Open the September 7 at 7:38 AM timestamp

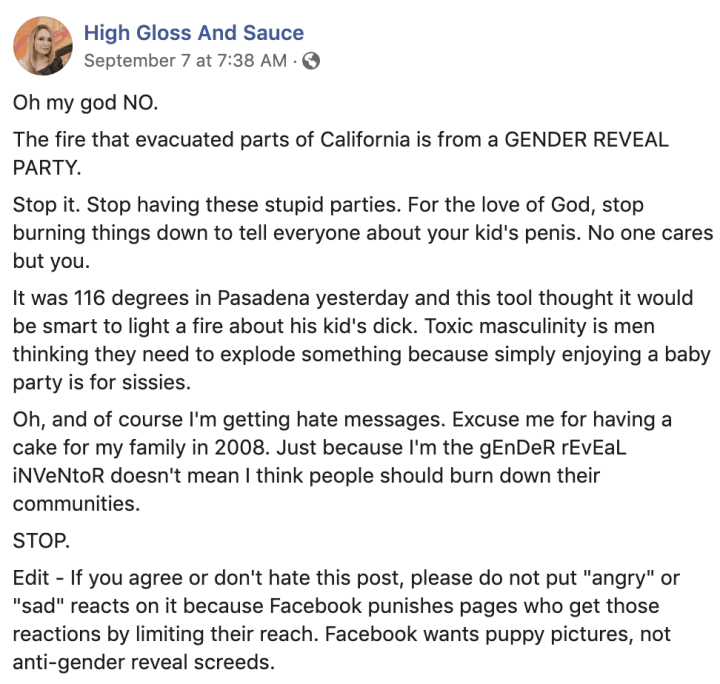[186, 61]
